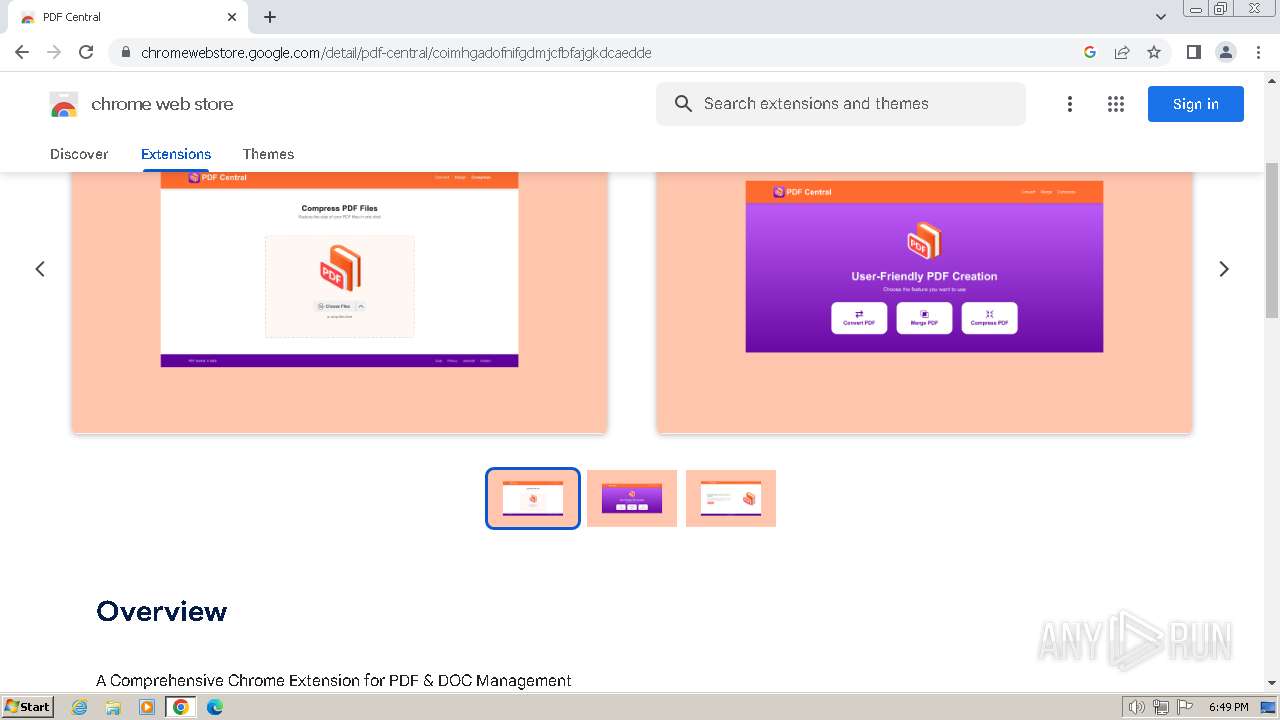The height and width of the screenshot is (720, 1280).
Task: Click the browser forward arrow
Action: coord(54,52)
